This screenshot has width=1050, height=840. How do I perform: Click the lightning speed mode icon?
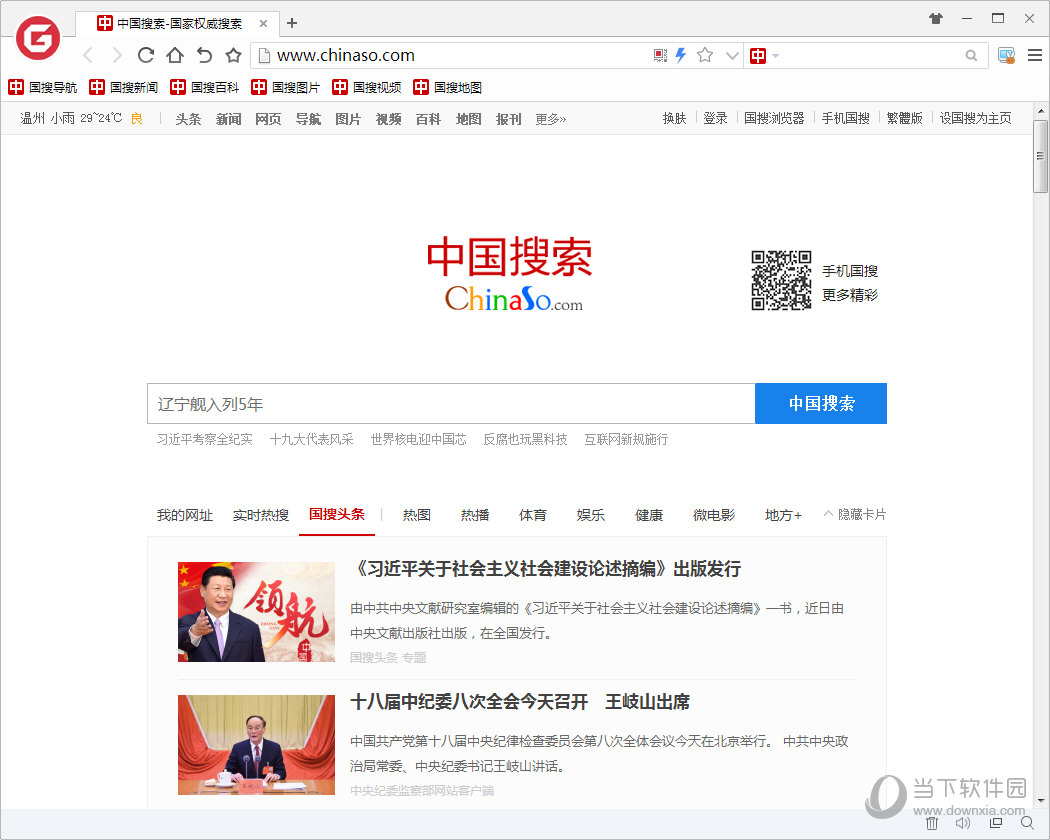tap(681, 55)
